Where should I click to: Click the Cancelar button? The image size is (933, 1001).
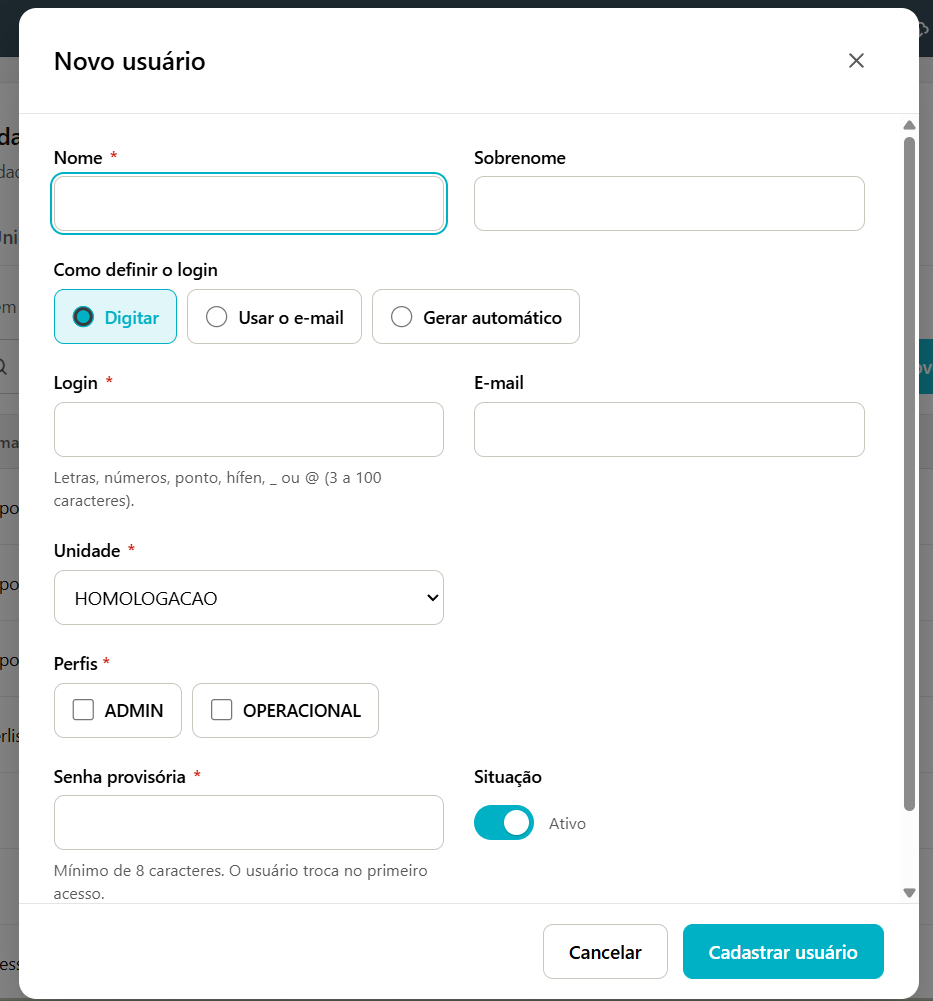tap(605, 952)
